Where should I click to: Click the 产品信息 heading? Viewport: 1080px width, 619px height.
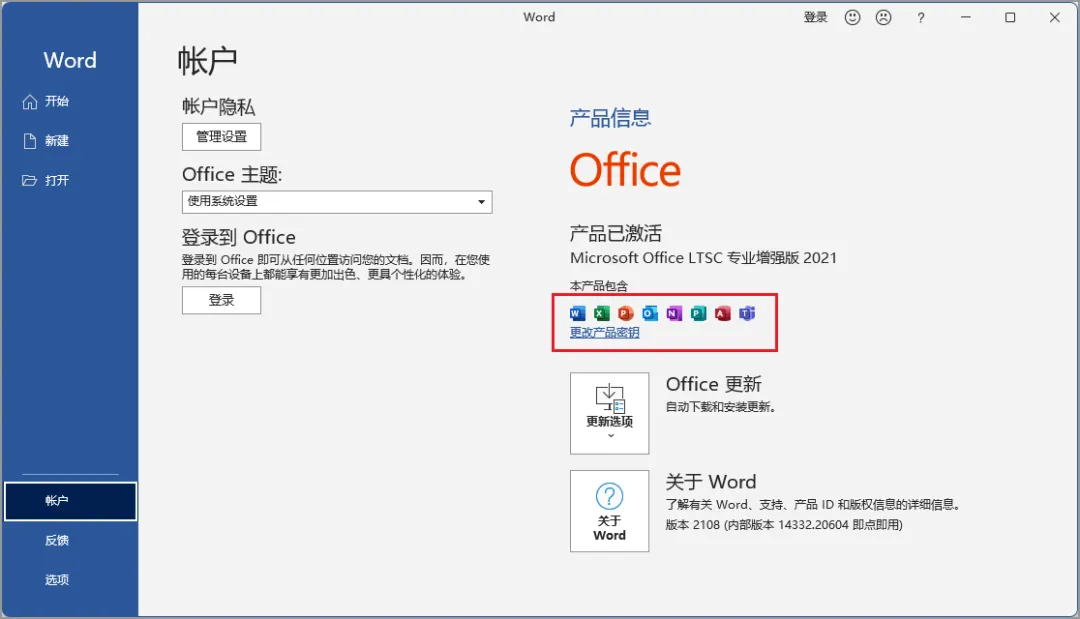[x=610, y=118]
